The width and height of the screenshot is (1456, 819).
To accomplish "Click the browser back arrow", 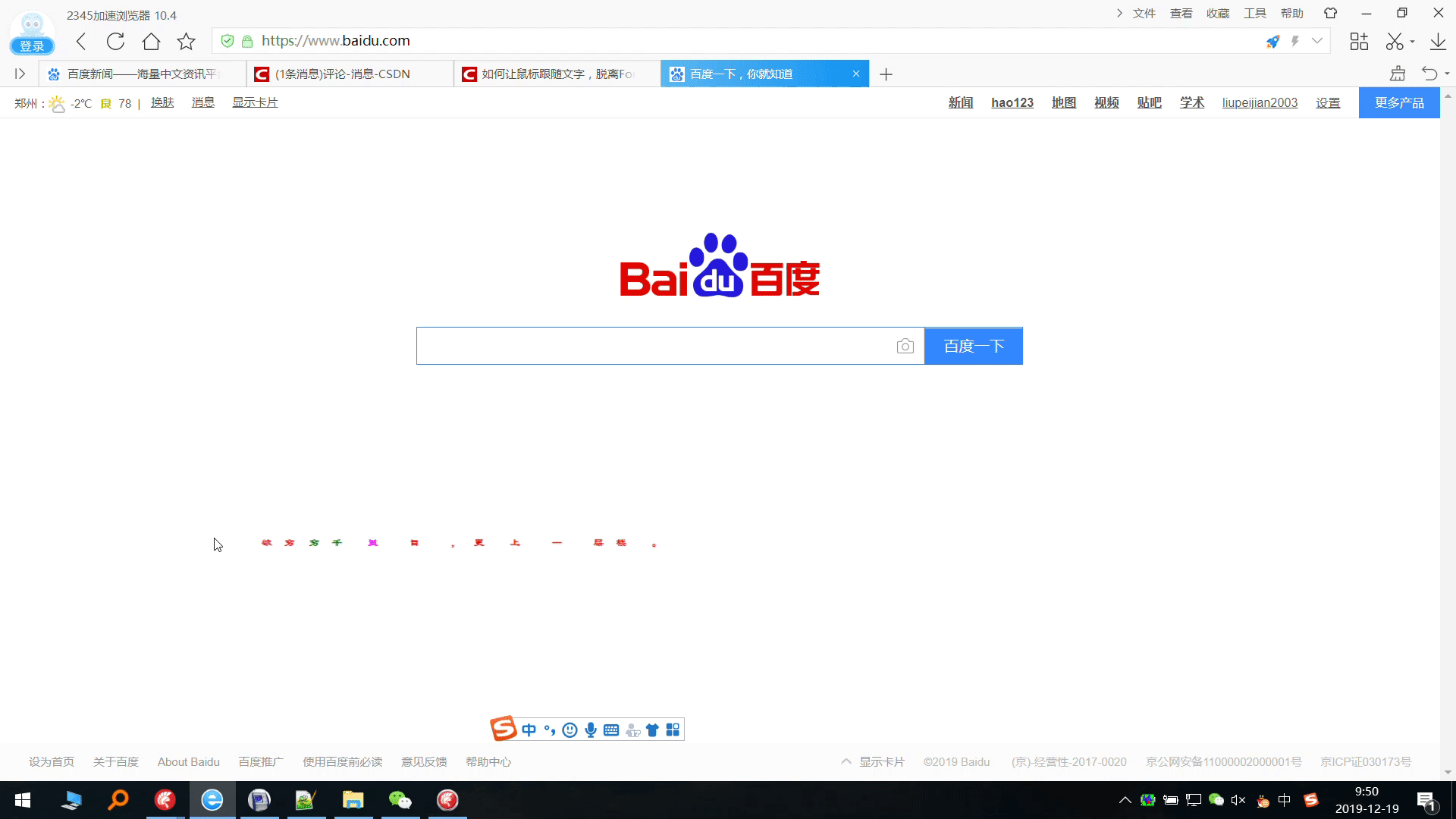I will pos(81,41).
